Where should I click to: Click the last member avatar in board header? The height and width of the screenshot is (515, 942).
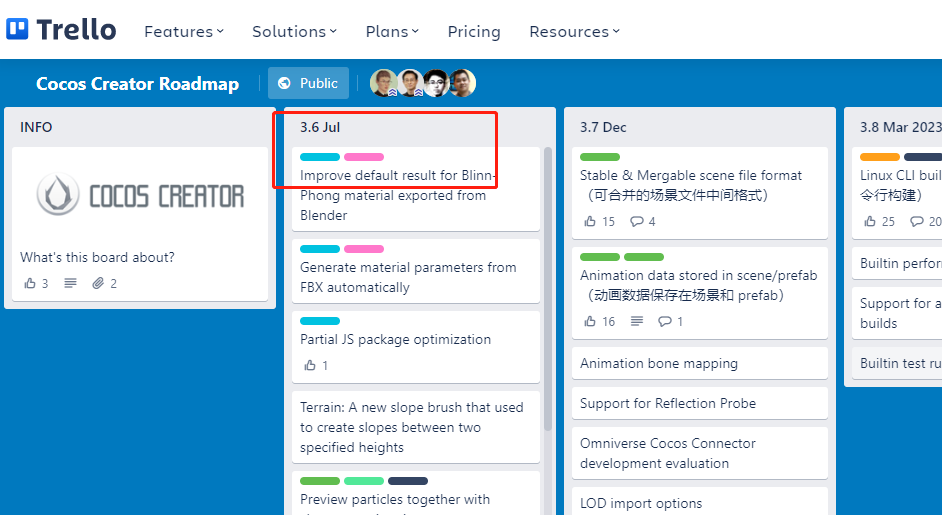462,83
